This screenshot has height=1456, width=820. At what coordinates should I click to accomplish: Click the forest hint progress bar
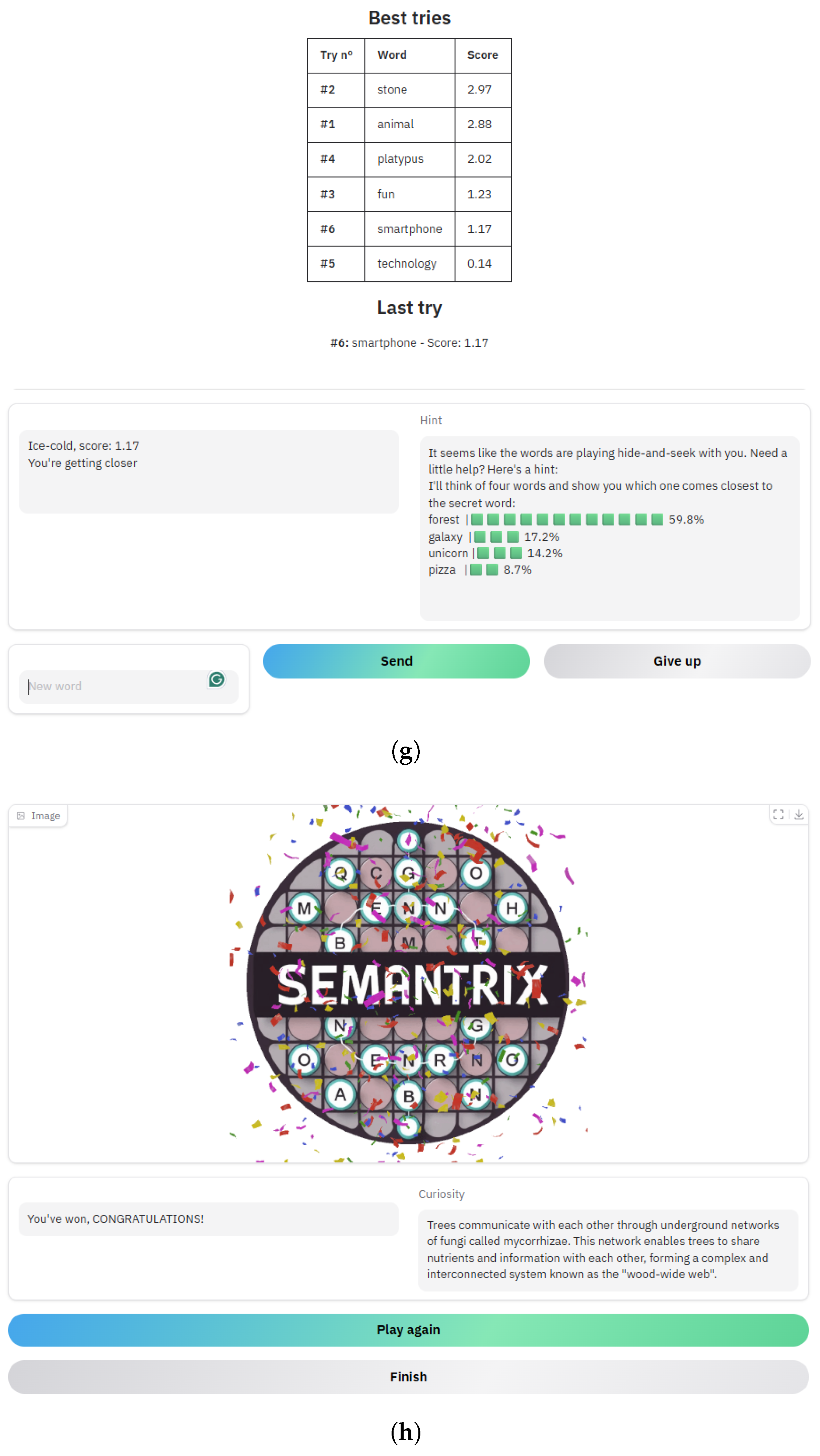(566, 519)
